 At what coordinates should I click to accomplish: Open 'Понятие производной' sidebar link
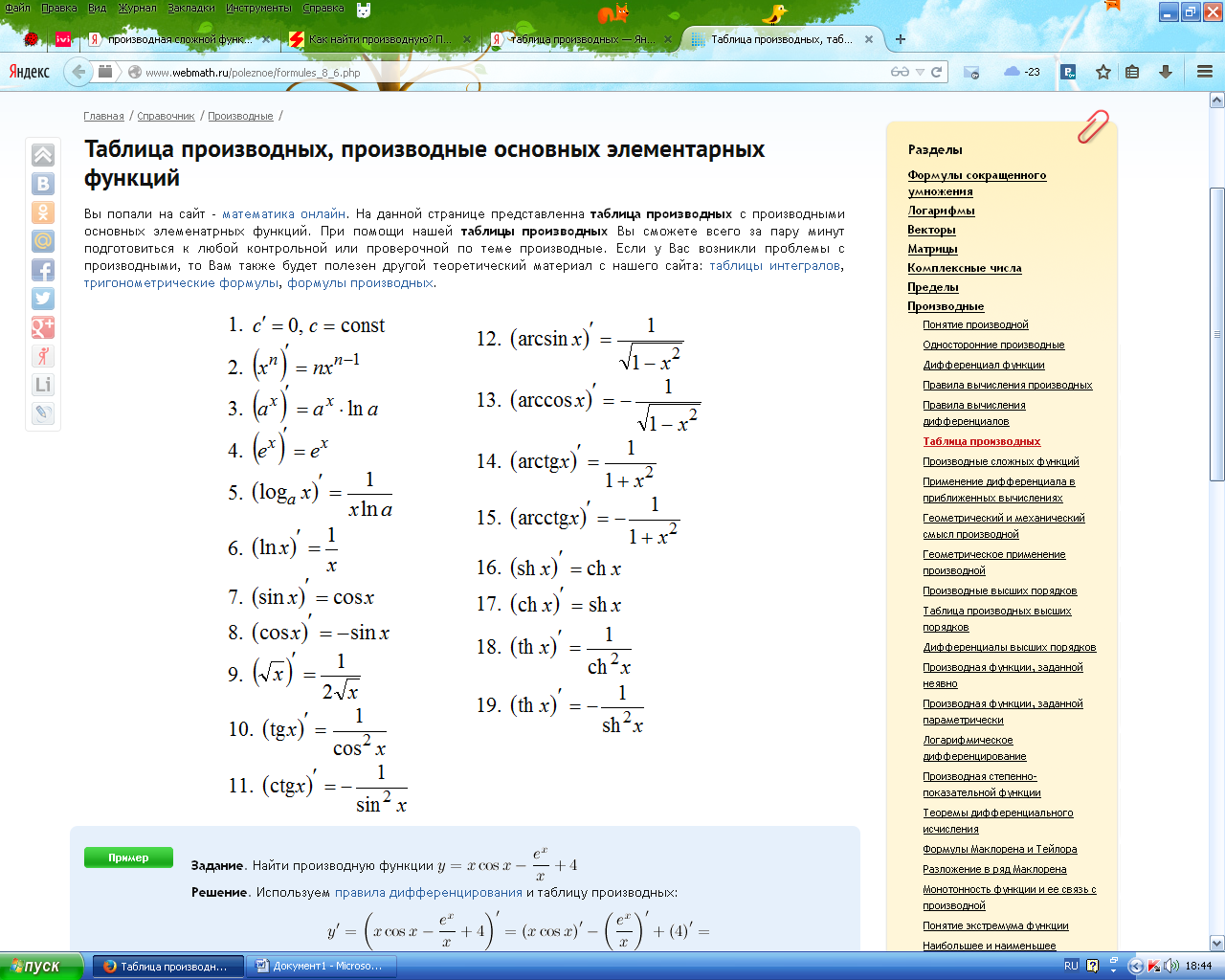[x=975, y=324]
